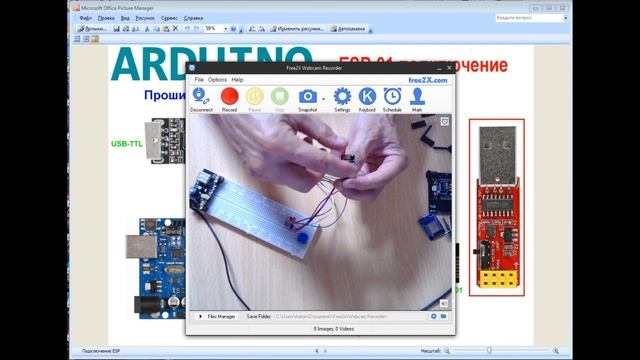
Task: Click the round blue settings icon by save folder
Action: point(433,316)
